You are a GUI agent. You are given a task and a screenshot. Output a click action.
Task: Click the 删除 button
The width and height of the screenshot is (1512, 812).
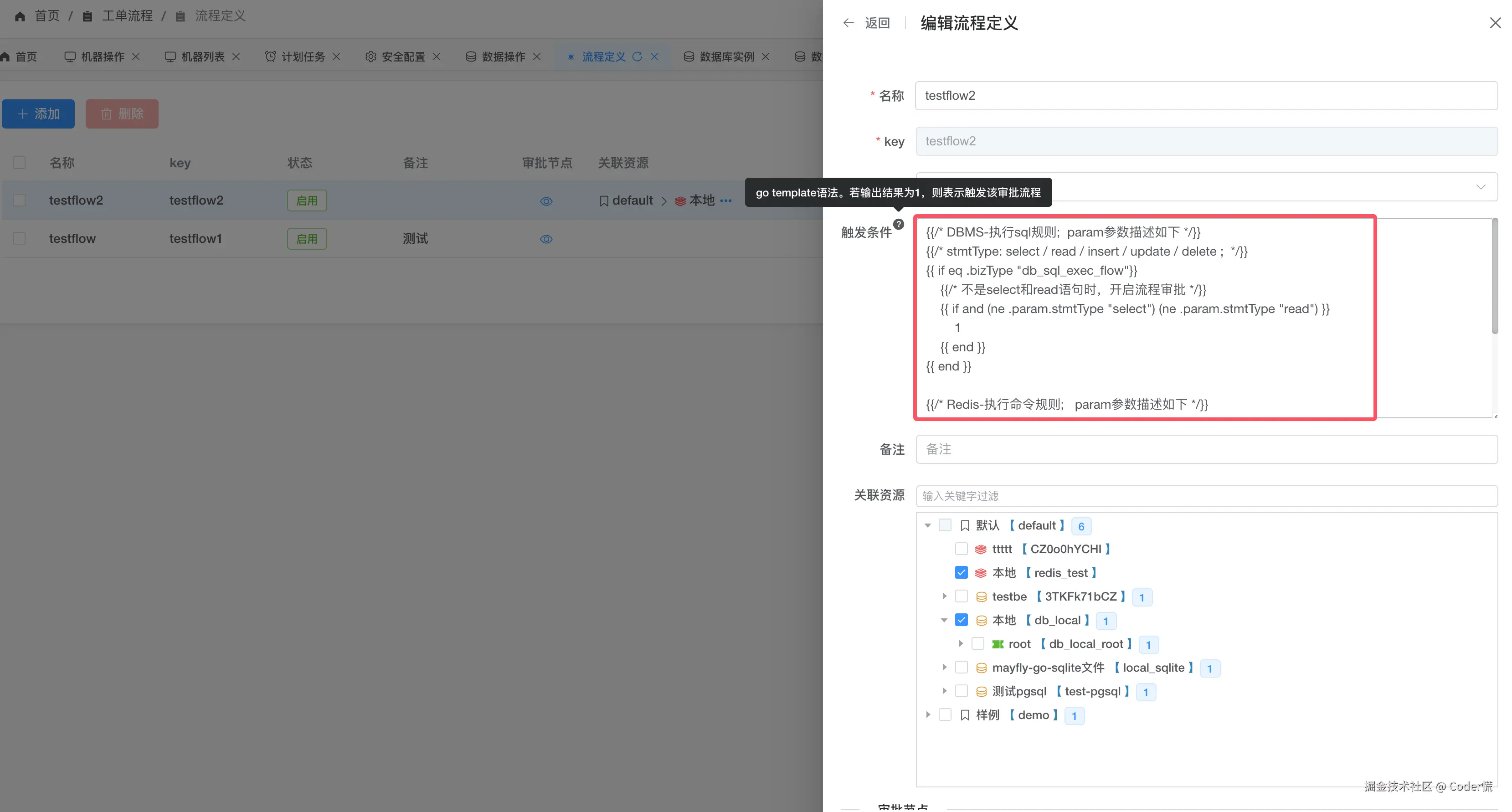(122, 114)
